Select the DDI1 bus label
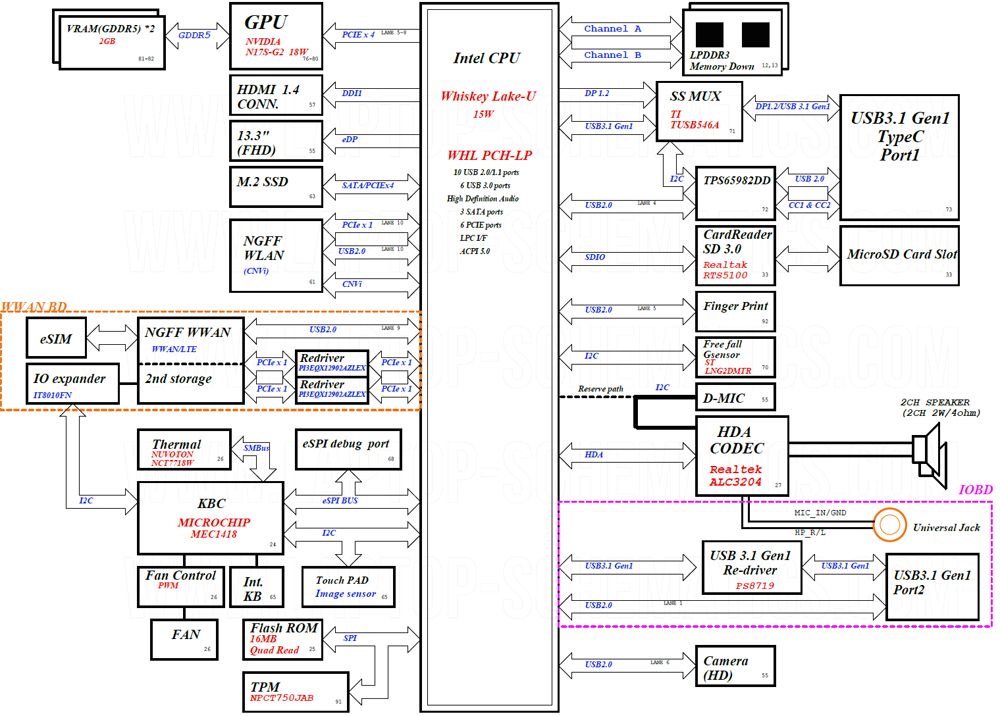The width and height of the screenshot is (1000, 716). 352,93
